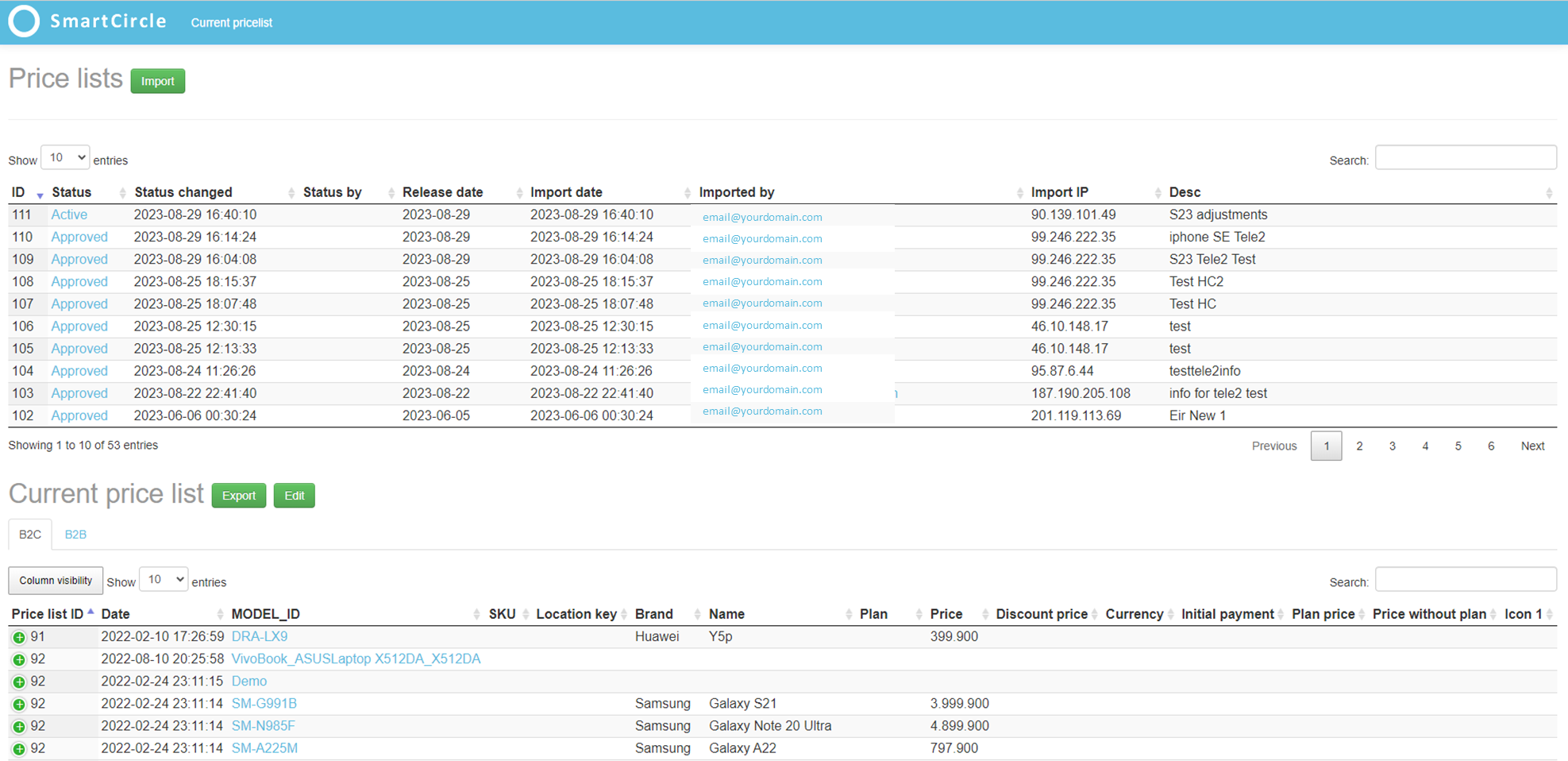Expand SM-N985F row green plus icon
The image size is (1568, 761).
click(19, 726)
